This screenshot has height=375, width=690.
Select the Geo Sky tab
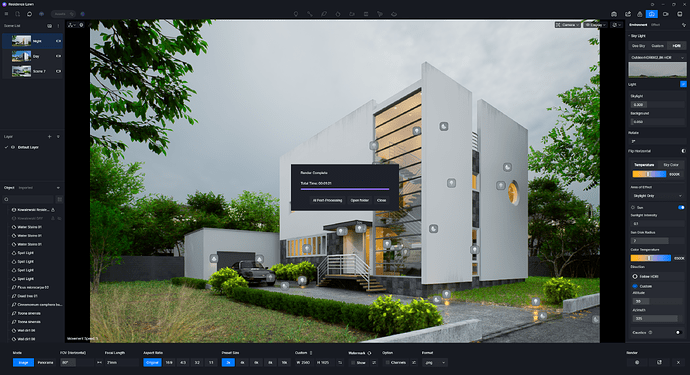(x=638, y=46)
